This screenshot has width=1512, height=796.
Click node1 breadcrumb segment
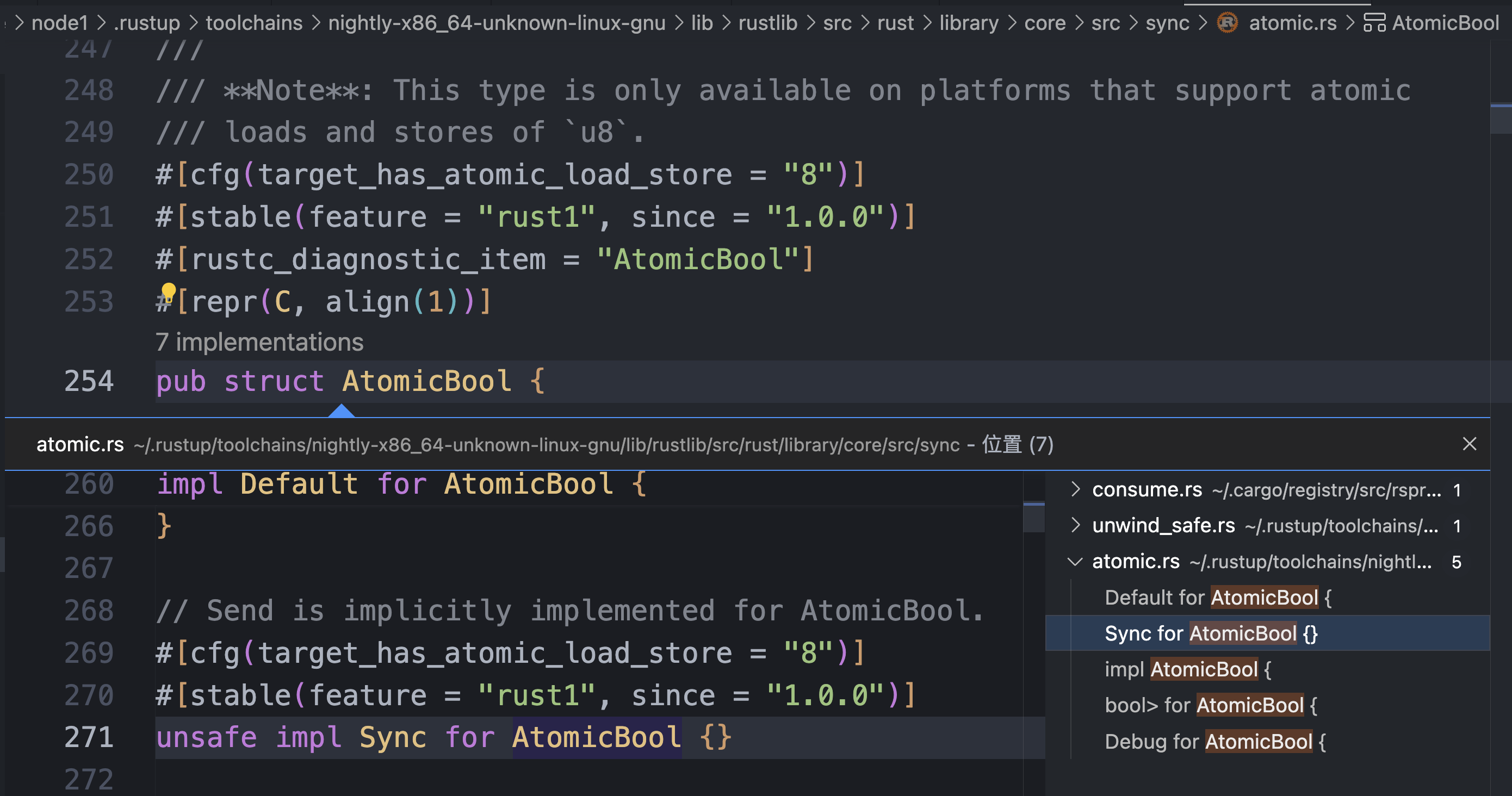60,23
